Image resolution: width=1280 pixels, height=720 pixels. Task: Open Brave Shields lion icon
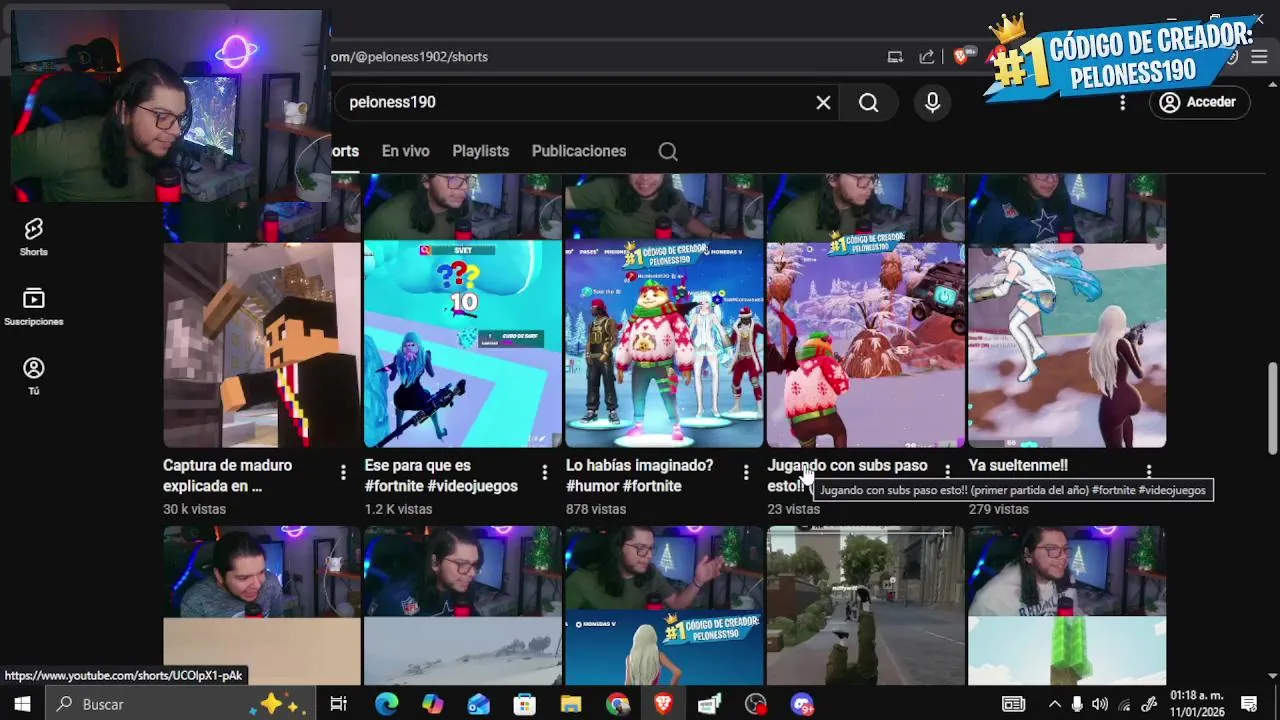point(961,57)
